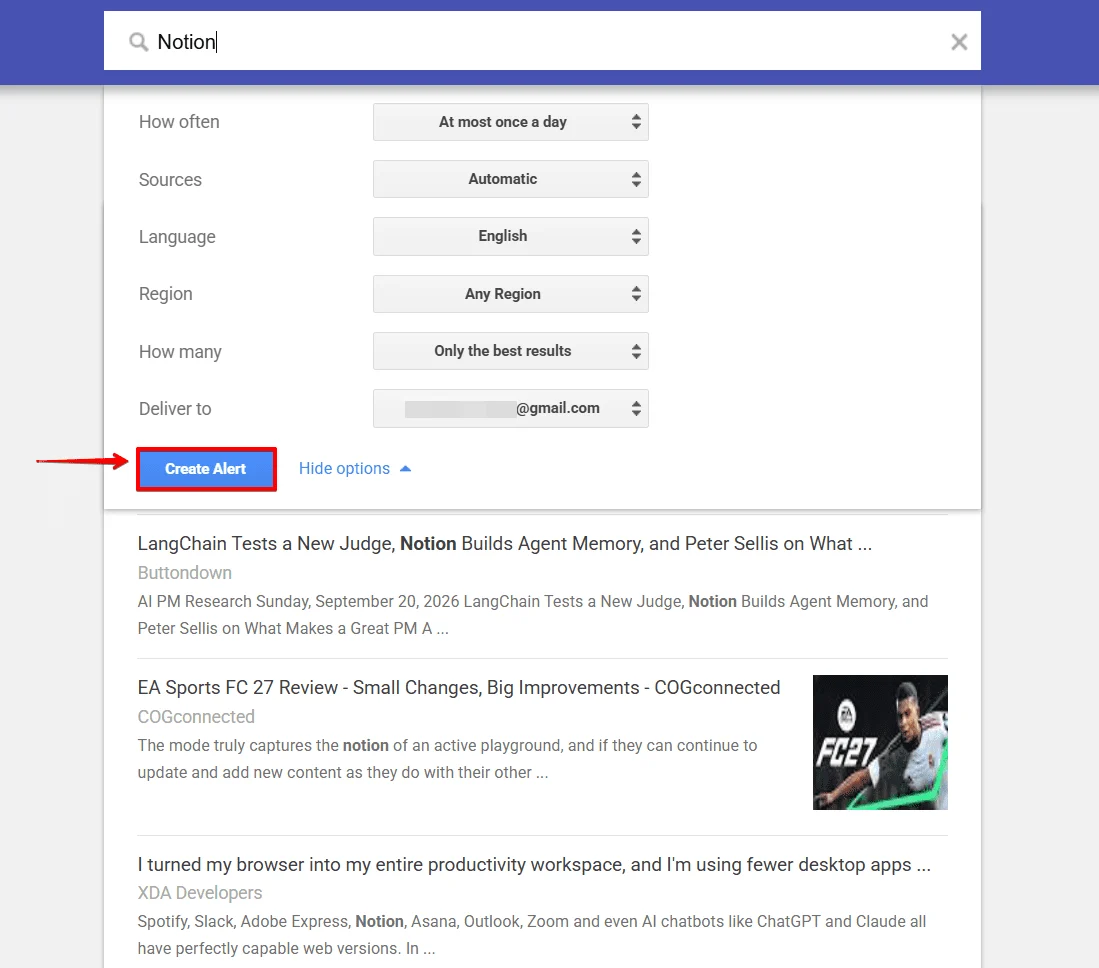Viewport: 1099px width, 968px height.
Task: Clear the search with the X icon
Action: pyautogui.click(x=959, y=42)
